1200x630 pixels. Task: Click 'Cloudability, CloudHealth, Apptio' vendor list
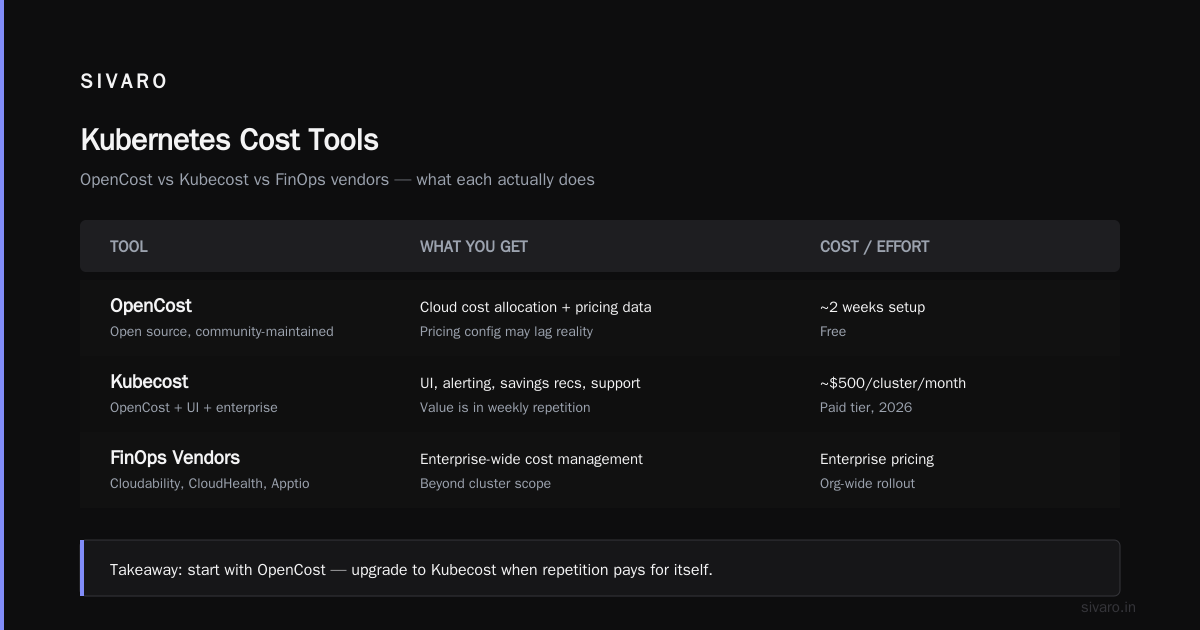210,483
